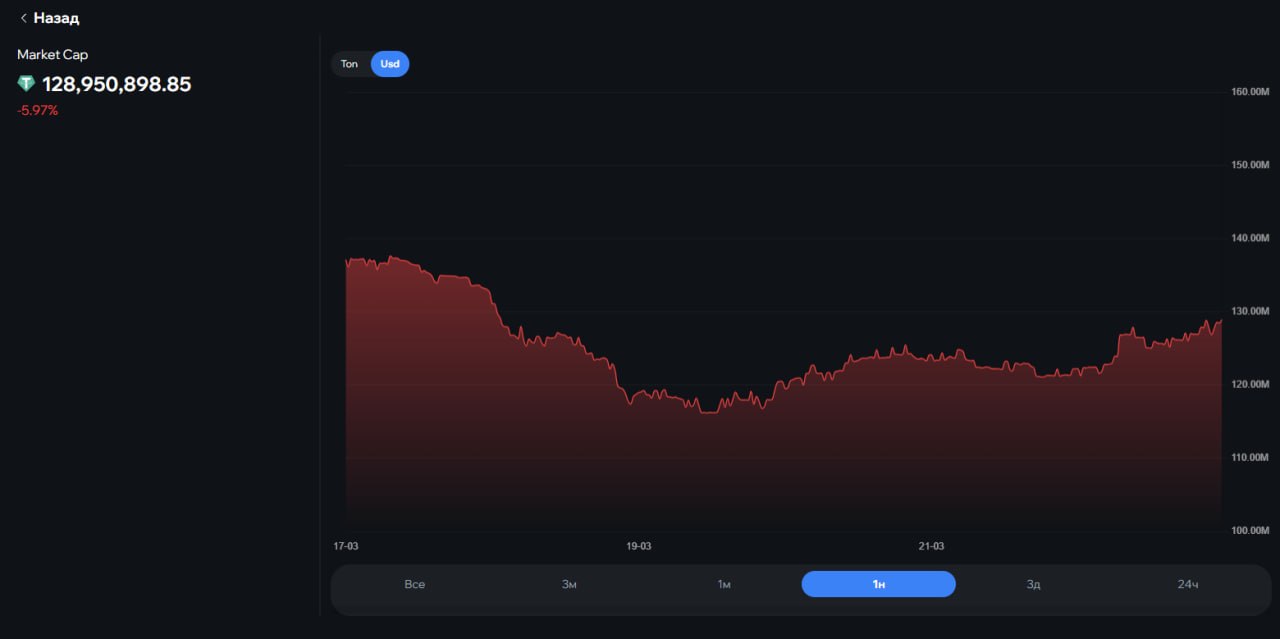Screen dimensions: 1280x639
Task: Click the 19-03 date axis label
Action: pos(639,546)
